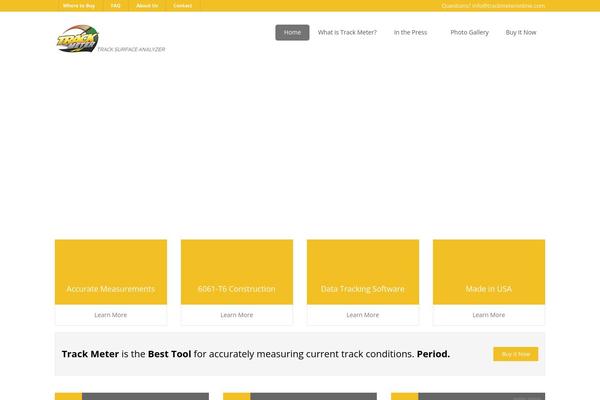
Task: Go to the About Us page
Action: 147,6
